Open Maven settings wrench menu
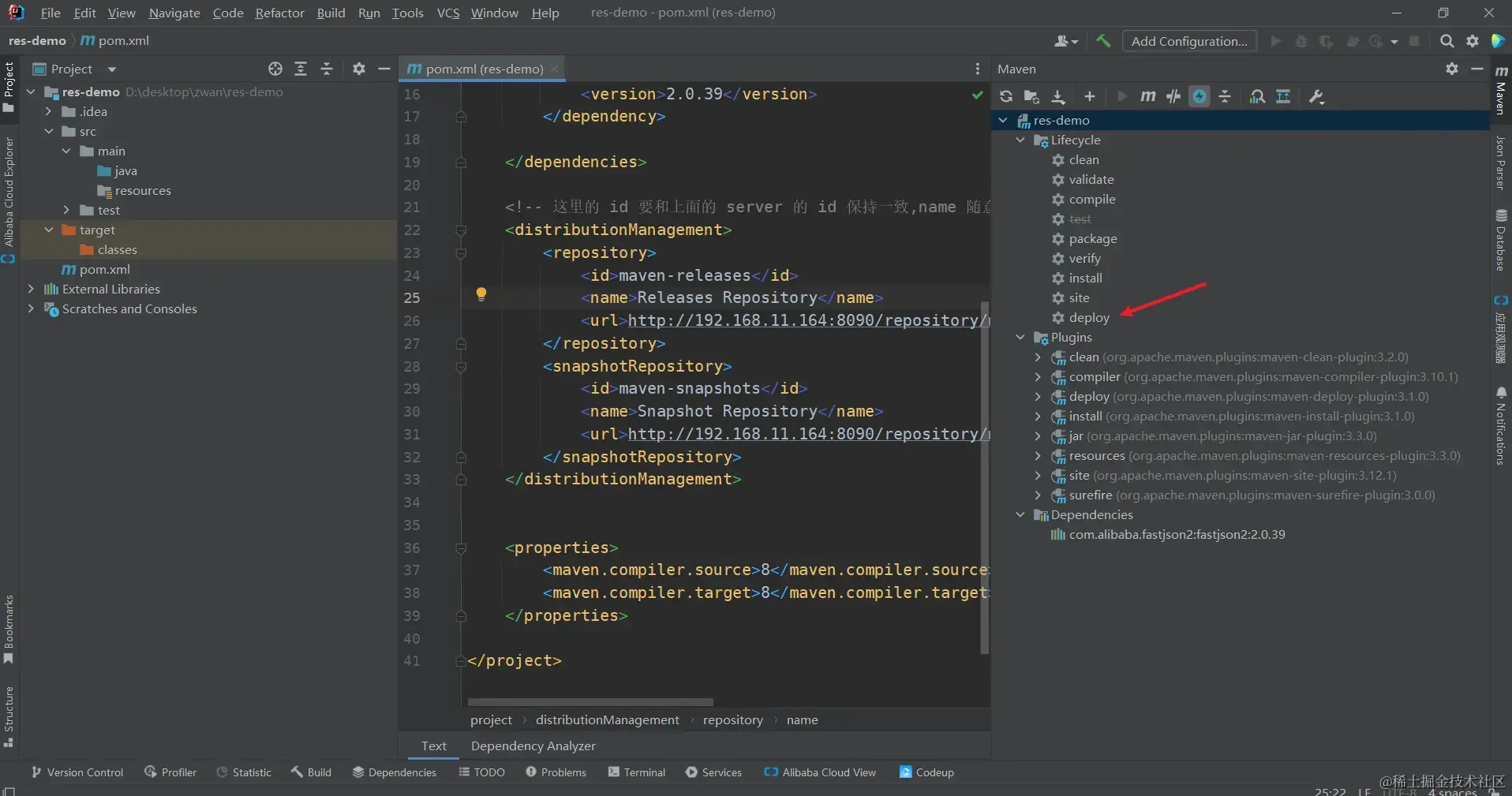 pos(1316,96)
